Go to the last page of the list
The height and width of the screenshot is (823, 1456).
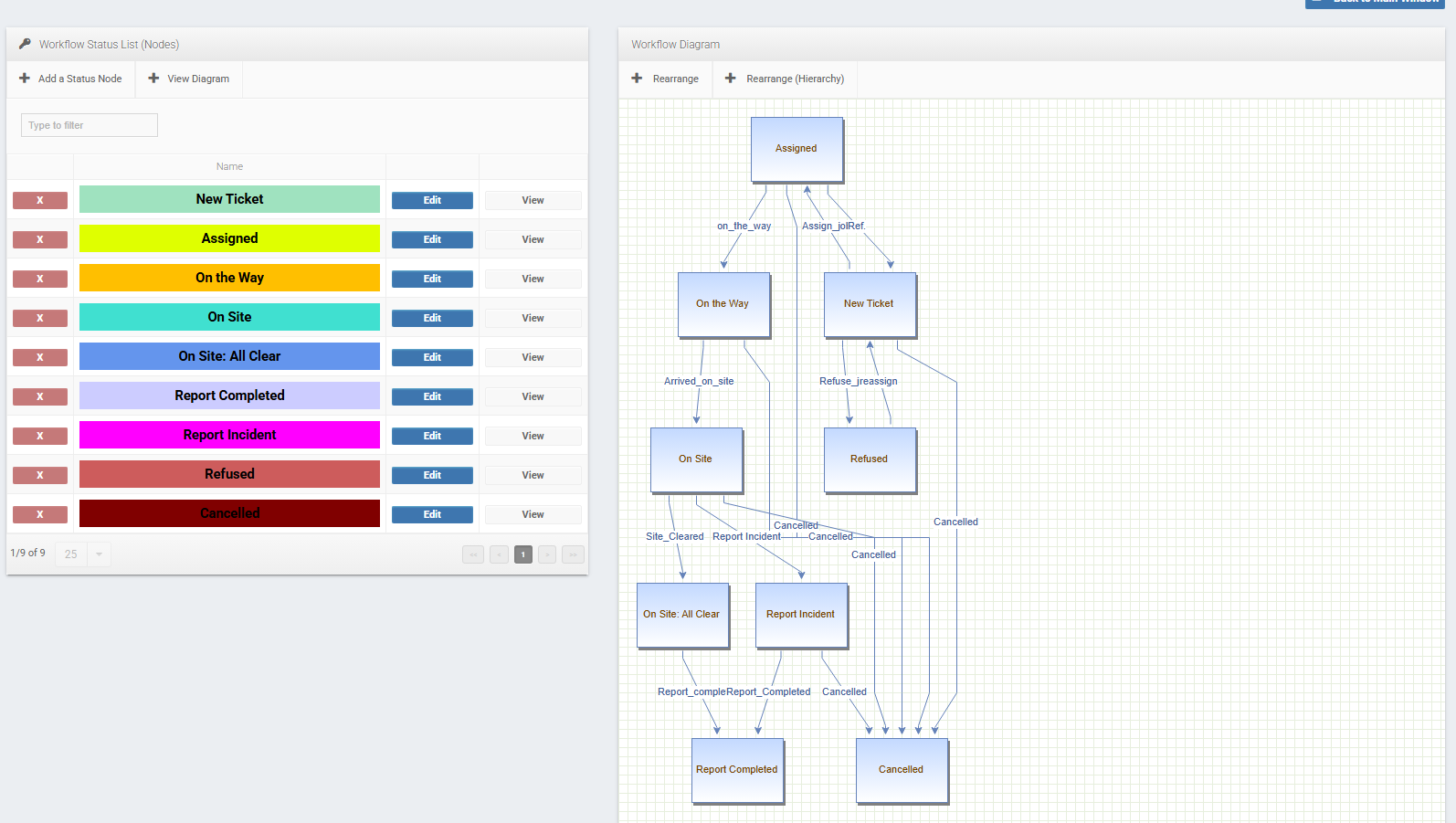(573, 554)
